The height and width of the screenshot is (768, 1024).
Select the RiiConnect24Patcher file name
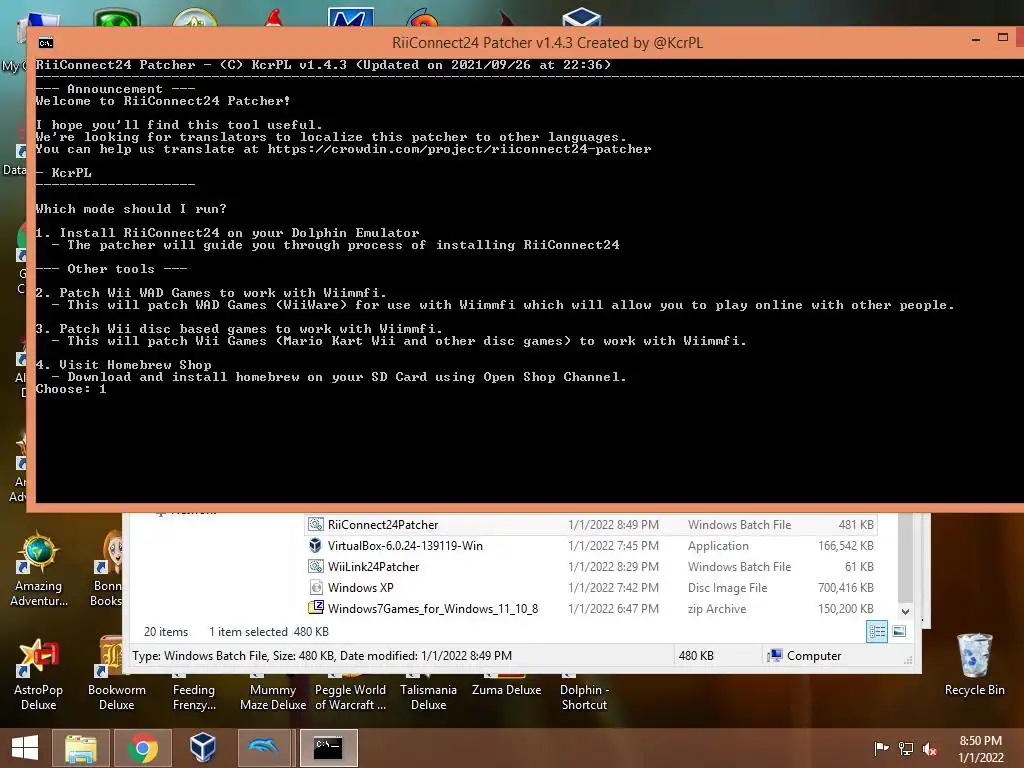click(383, 524)
